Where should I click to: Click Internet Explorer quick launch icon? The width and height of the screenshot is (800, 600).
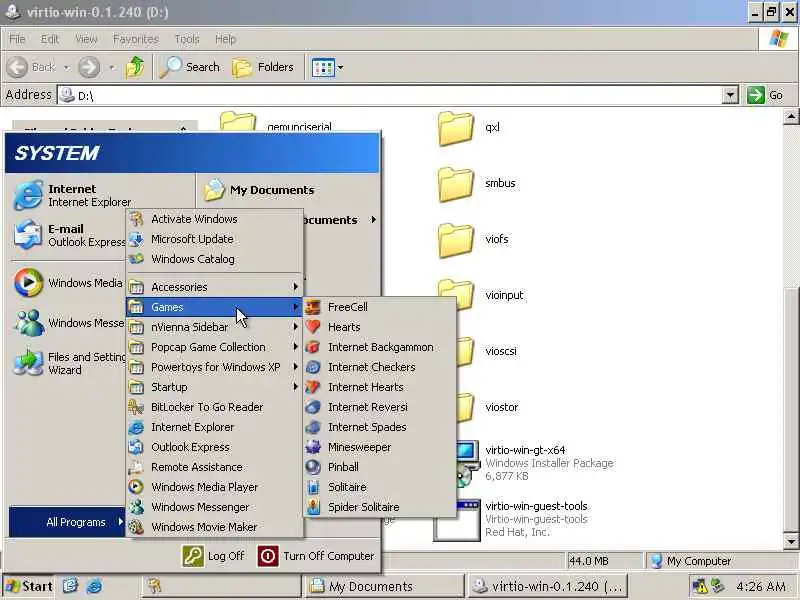[x=94, y=586]
